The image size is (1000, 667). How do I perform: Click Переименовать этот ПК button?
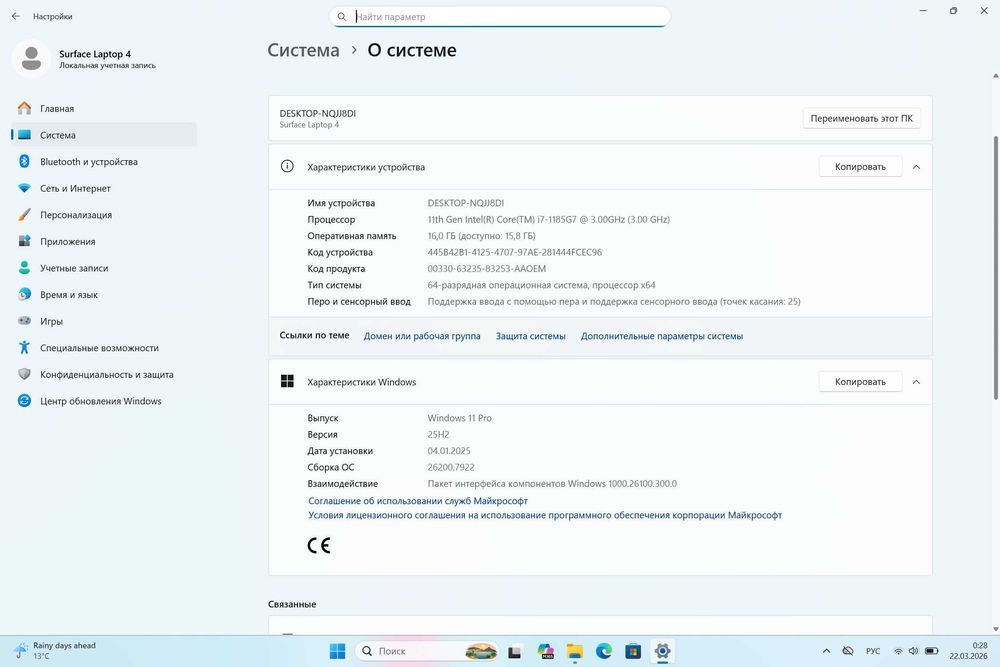[861, 119]
